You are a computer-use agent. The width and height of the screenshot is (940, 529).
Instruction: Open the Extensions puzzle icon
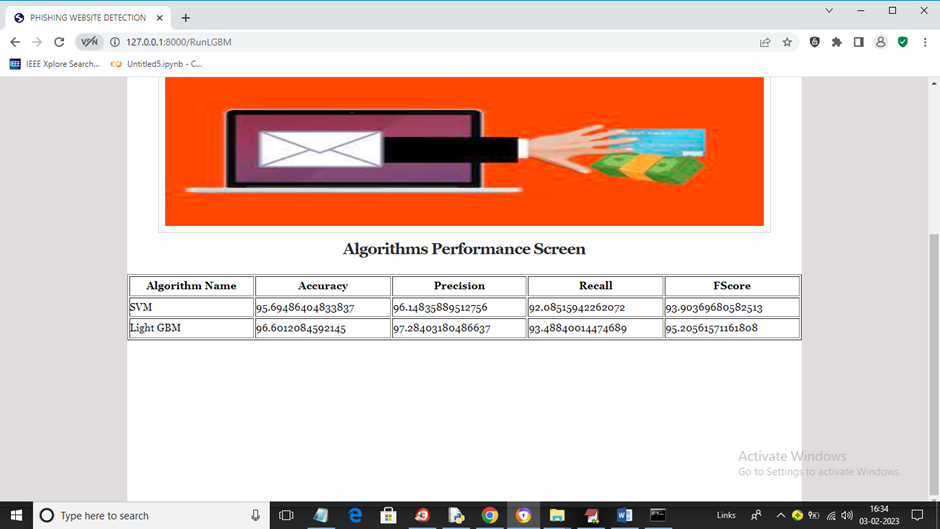[837, 42]
